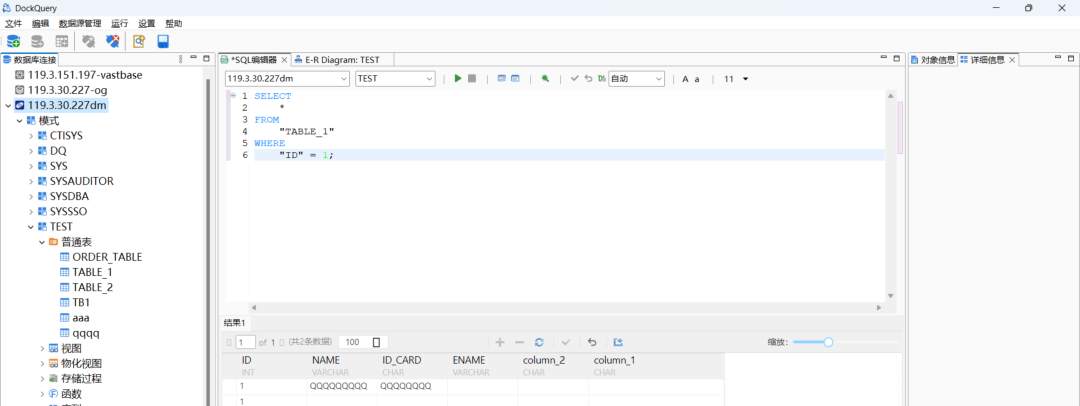Viewport: 1080px width, 406px height.
Task: Click the green format SQL icon
Action: [x=545, y=79]
